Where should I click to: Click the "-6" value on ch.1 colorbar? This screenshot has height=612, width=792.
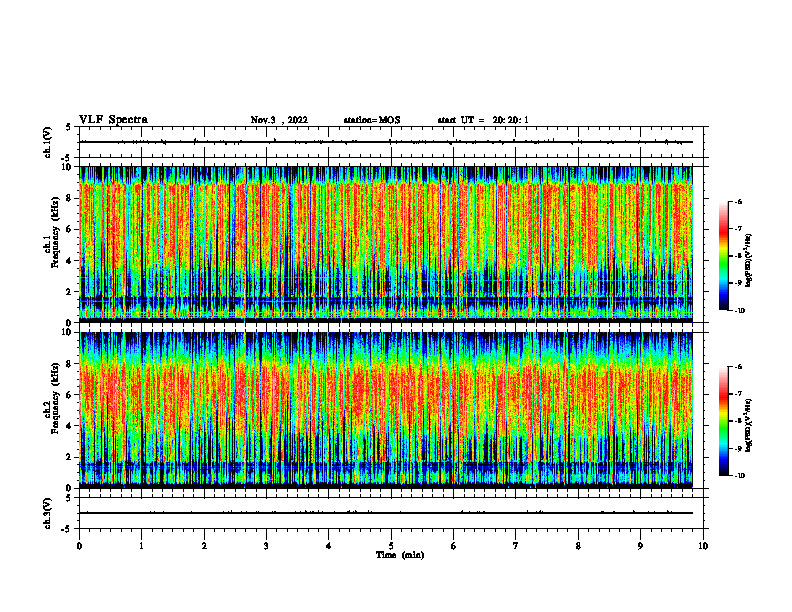pyautogui.click(x=738, y=202)
